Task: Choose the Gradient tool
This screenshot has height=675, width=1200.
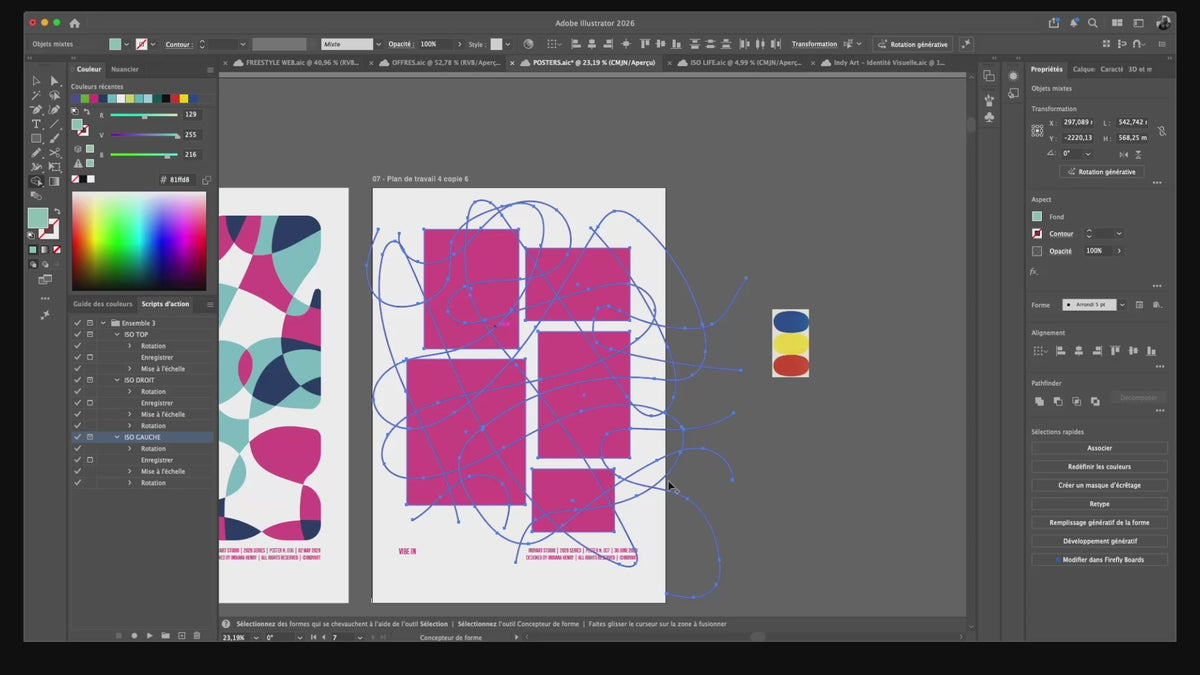Action: [x=54, y=182]
